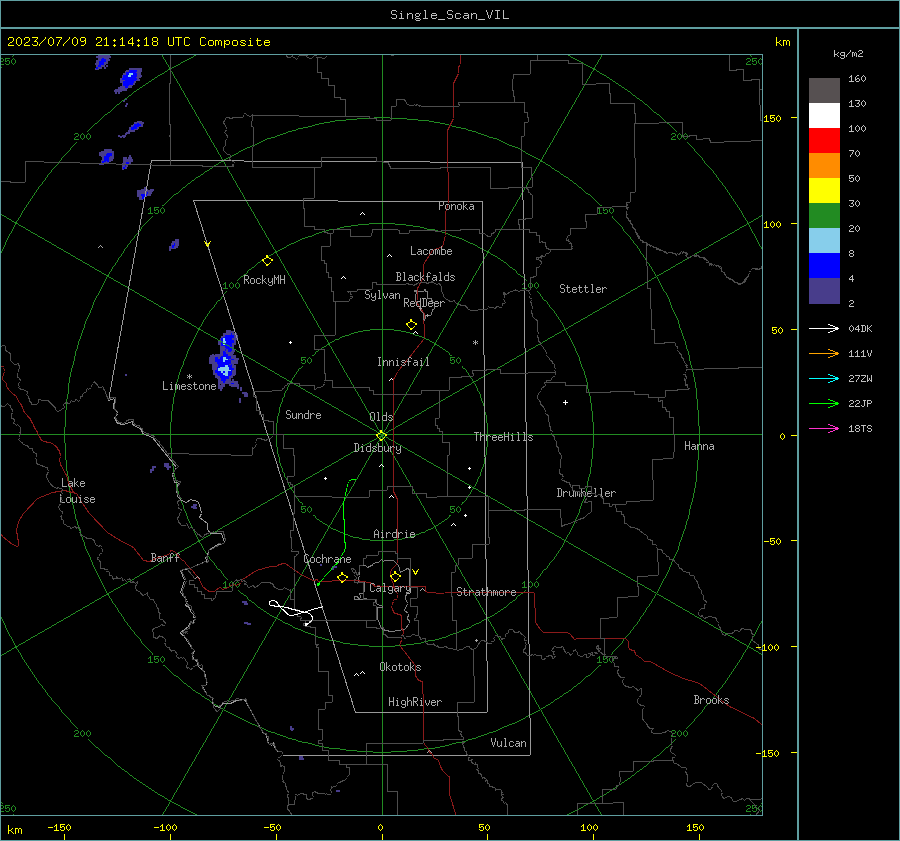Click the Calgary city label
Image resolution: width=900 pixels, height=841 pixels.
[390, 588]
